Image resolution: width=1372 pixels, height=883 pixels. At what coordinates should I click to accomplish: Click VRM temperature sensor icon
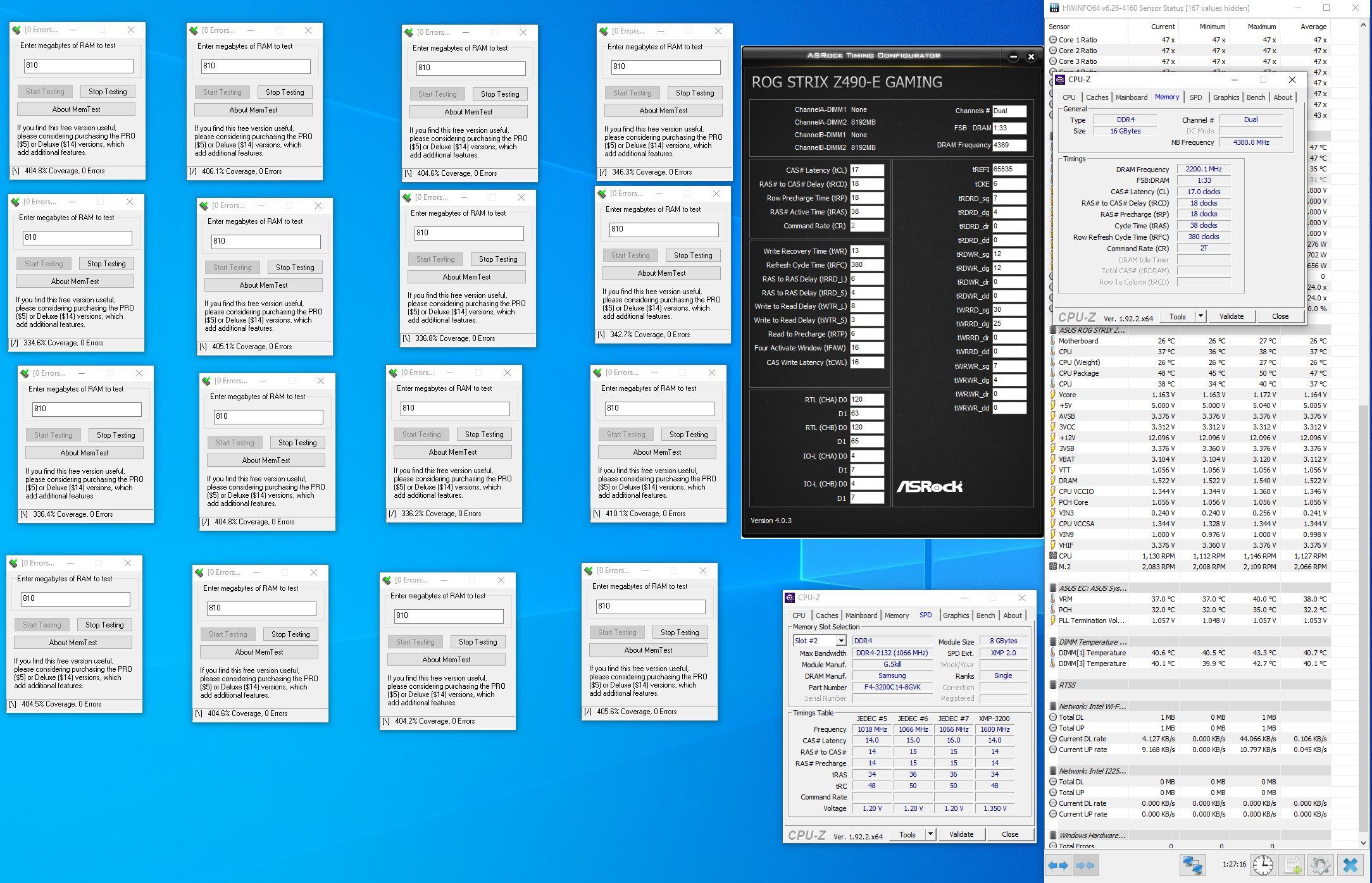tap(1053, 599)
